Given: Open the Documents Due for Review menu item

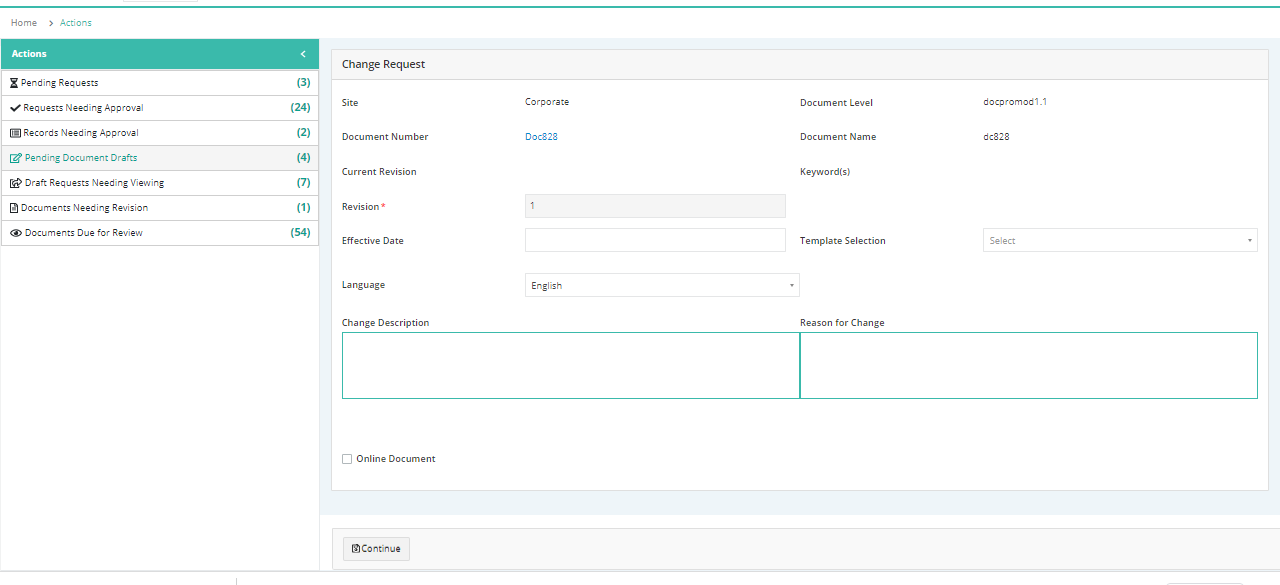Looking at the screenshot, I should [160, 233].
